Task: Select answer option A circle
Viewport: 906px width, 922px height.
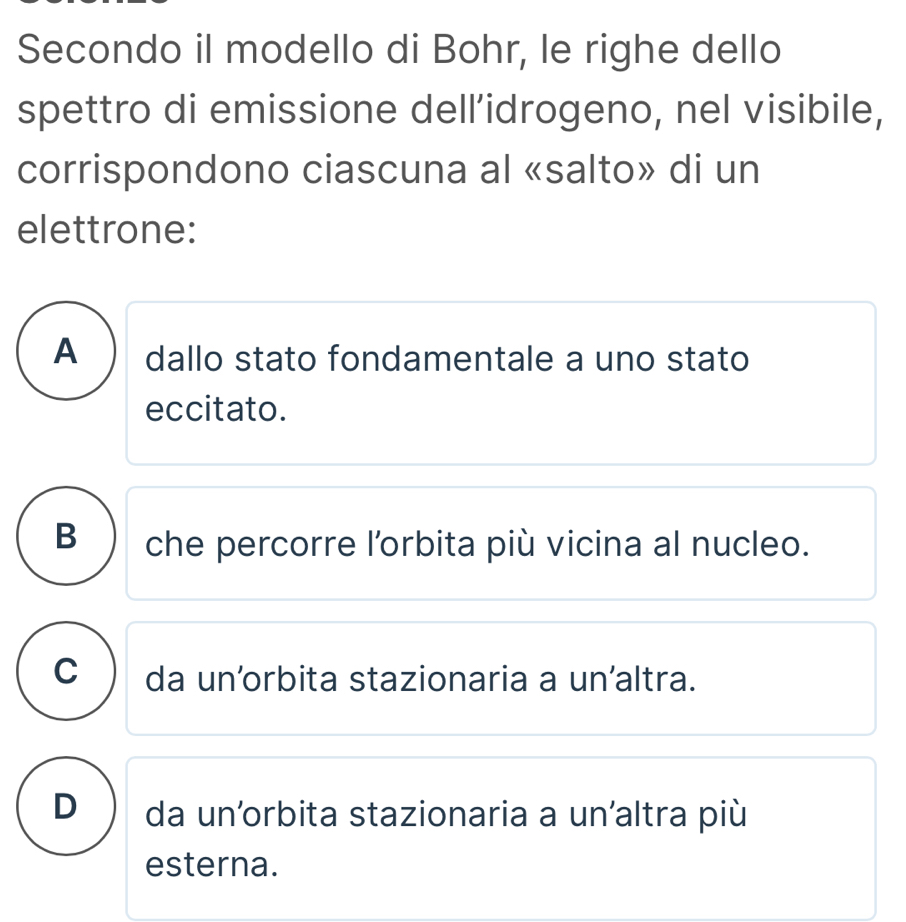Action: point(65,350)
